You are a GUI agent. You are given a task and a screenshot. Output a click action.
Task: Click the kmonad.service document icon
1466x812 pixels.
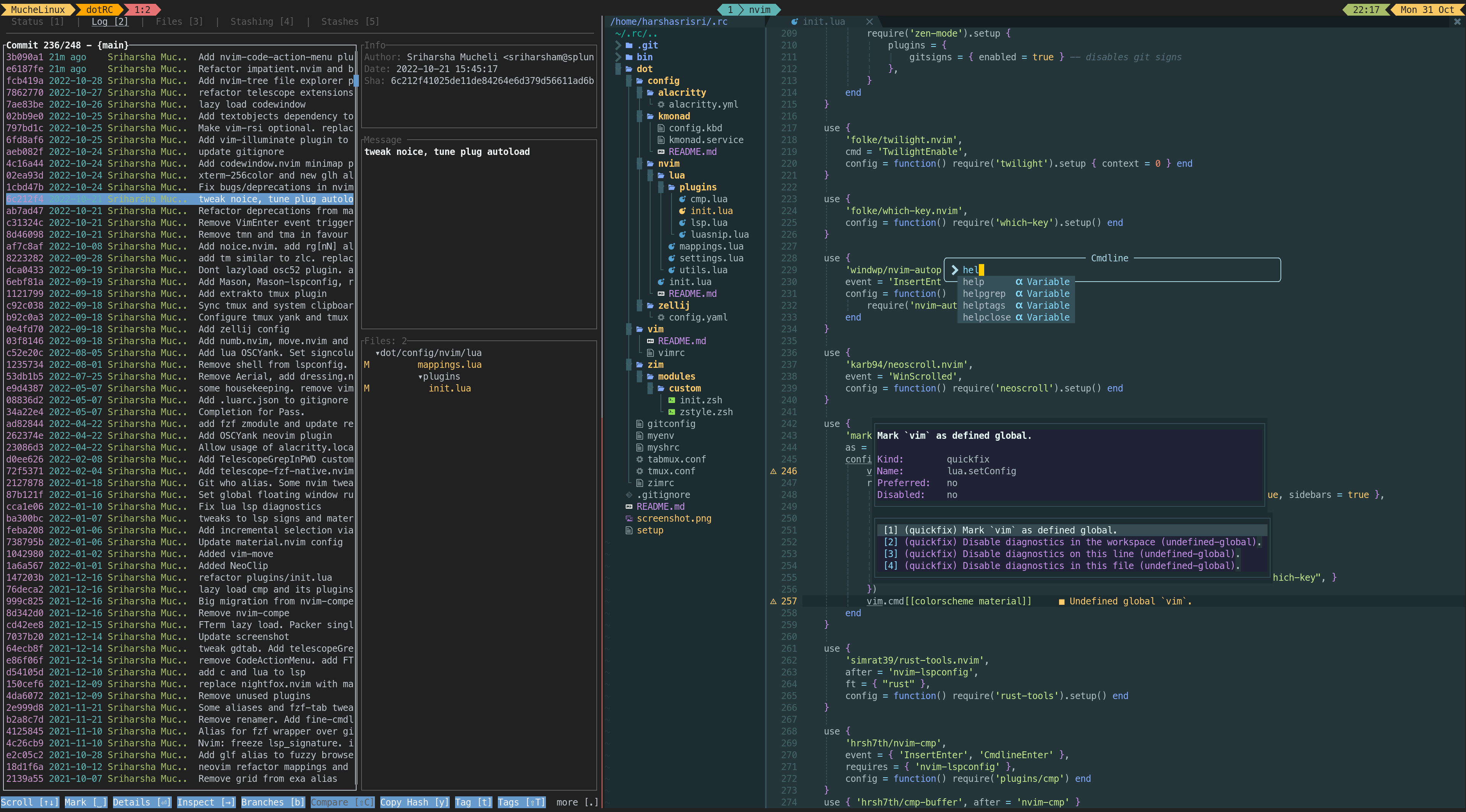661,140
